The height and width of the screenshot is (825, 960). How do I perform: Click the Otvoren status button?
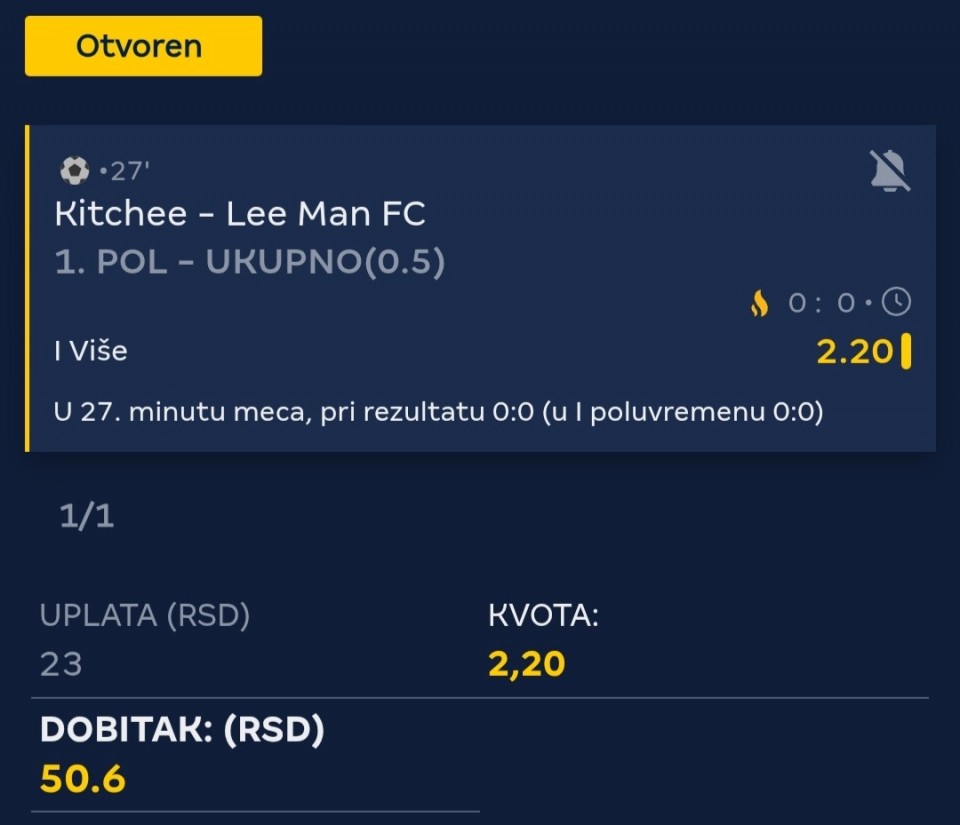143,46
